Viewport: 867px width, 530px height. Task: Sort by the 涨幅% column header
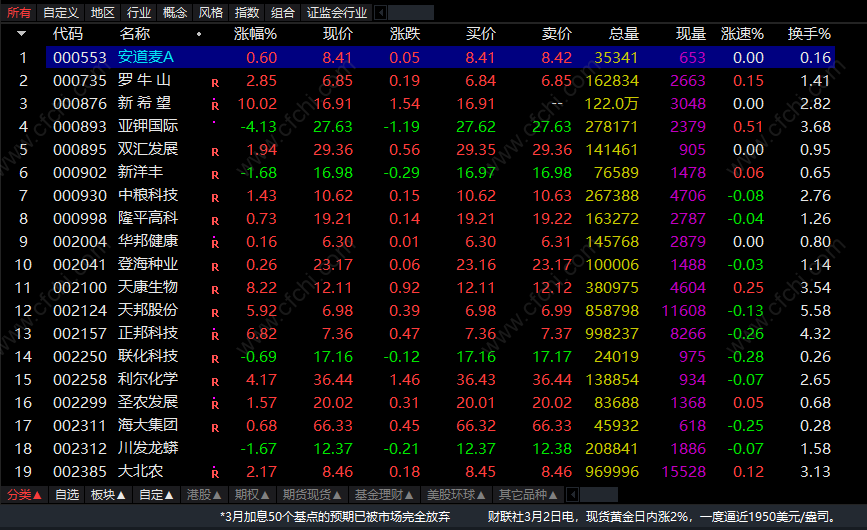click(255, 34)
